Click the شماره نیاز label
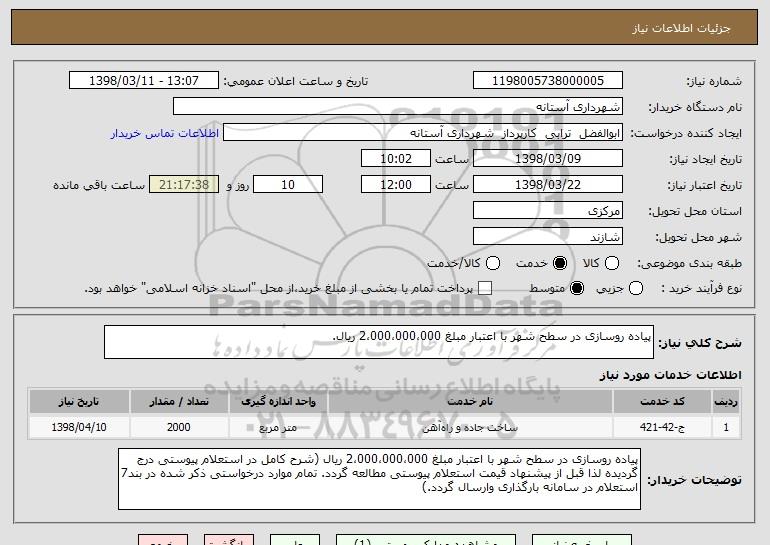This screenshot has height=545, width=770. [x=714, y=82]
